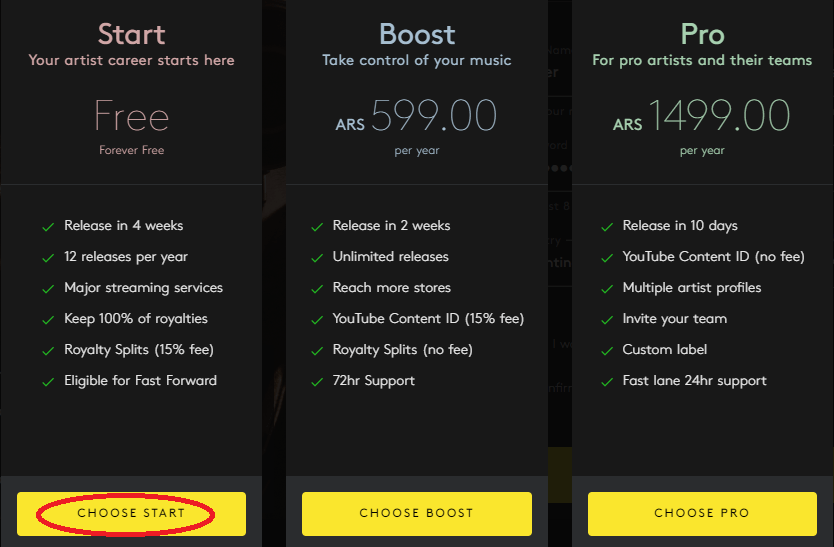
Task: Click the ARS 1499.00 price
Action: 702,117
